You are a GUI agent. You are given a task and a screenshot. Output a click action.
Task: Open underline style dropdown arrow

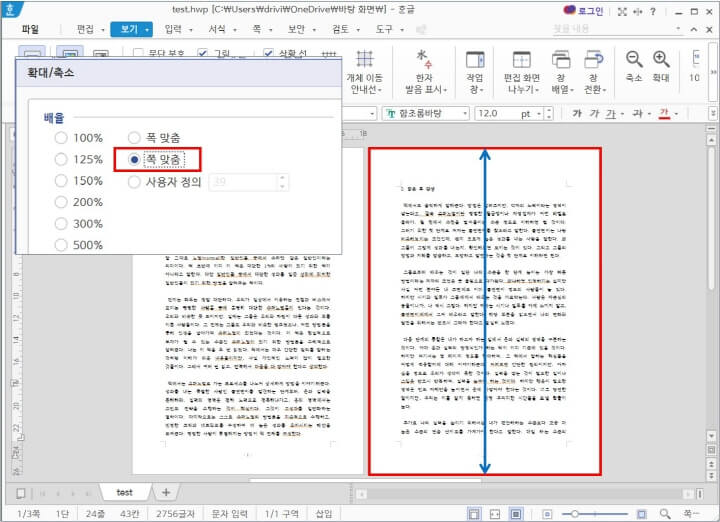[622, 114]
